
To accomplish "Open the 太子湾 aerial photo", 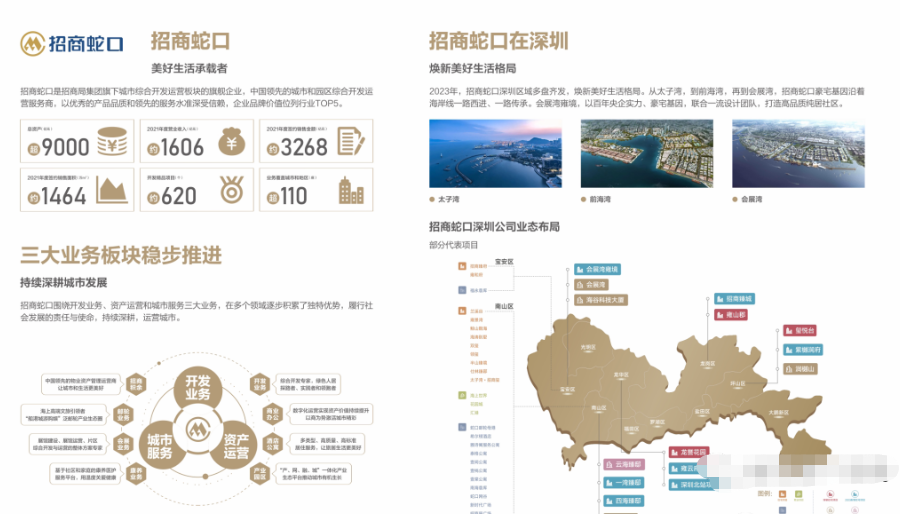I will (494, 154).
